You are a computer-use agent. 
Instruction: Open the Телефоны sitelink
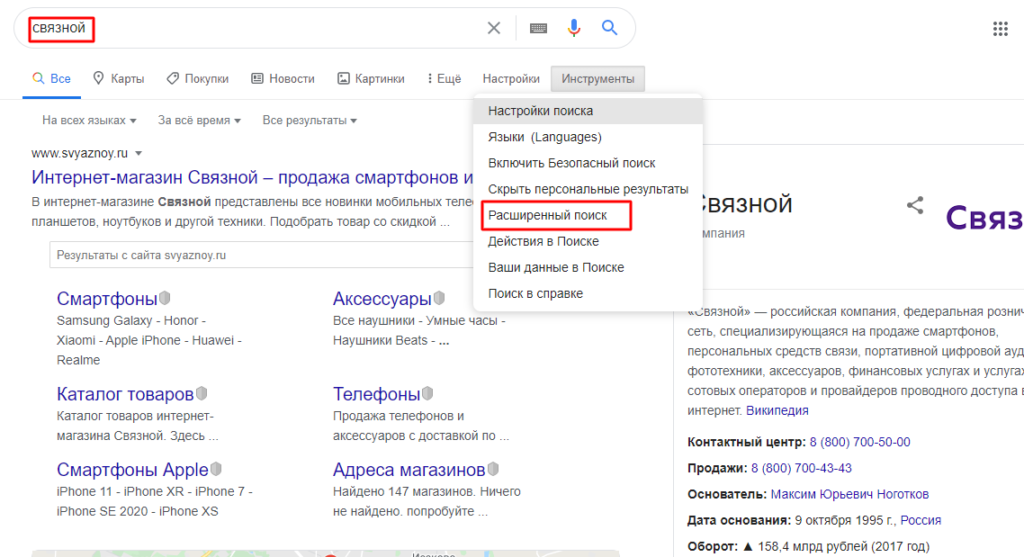[x=377, y=394]
